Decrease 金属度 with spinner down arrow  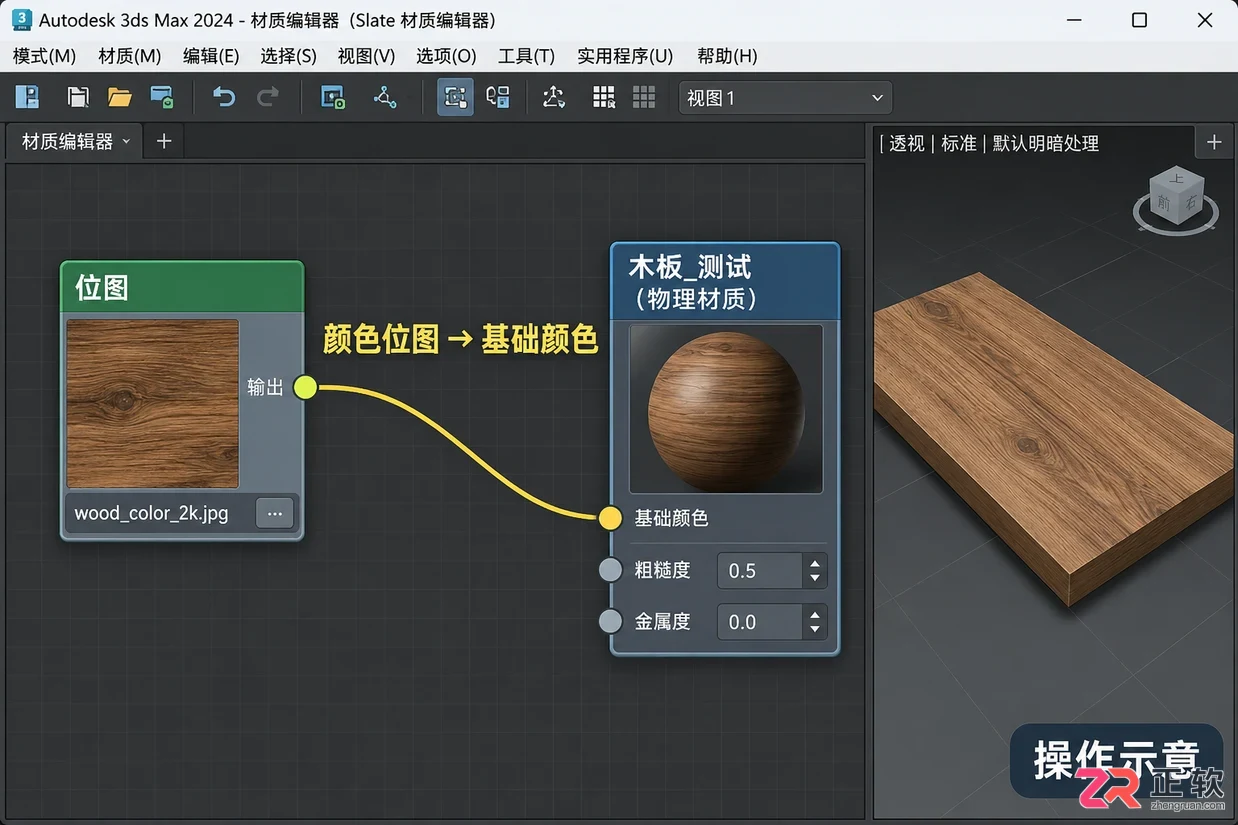pyautogui.click(x=815, y=630)
